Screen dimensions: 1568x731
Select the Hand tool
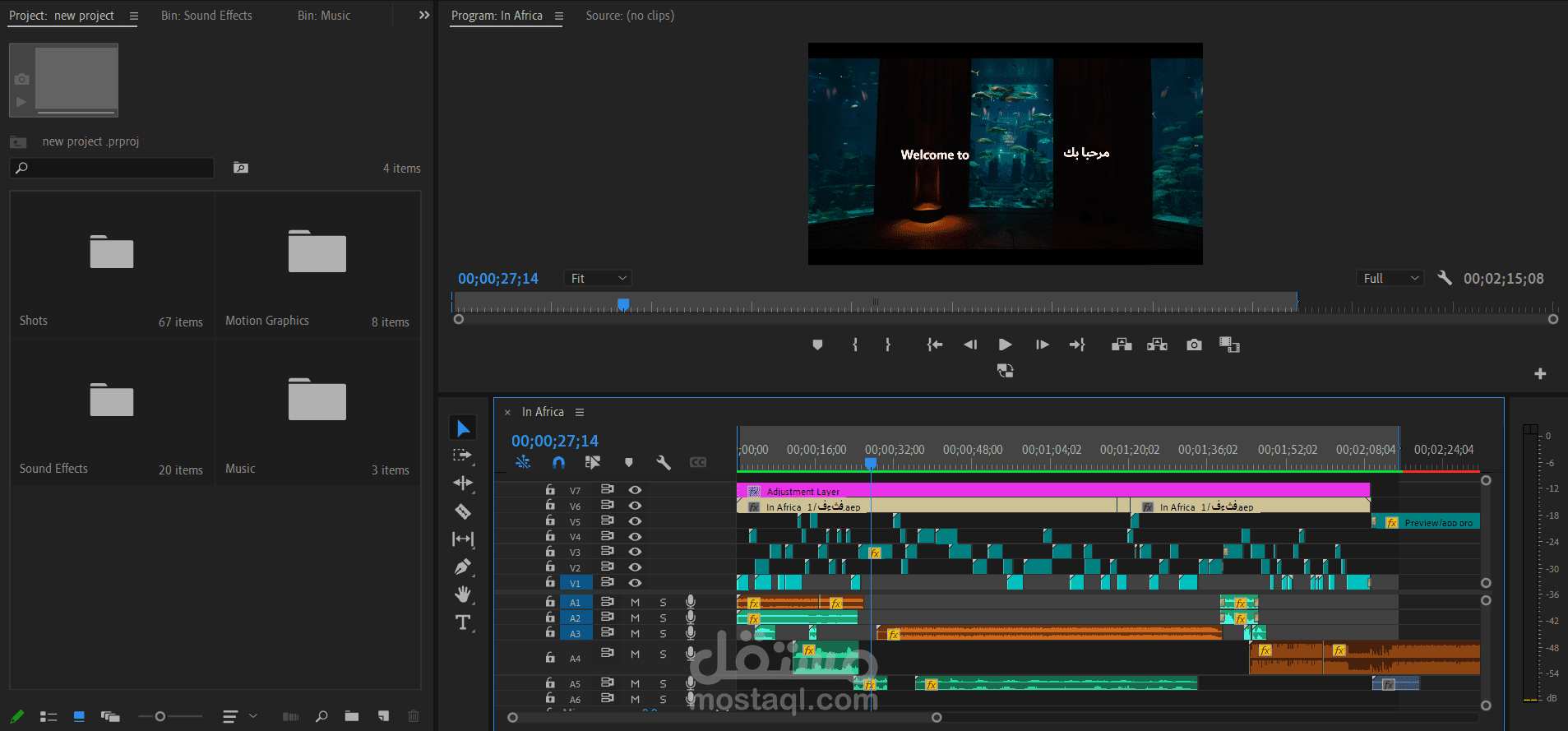[x=463, y=594]
